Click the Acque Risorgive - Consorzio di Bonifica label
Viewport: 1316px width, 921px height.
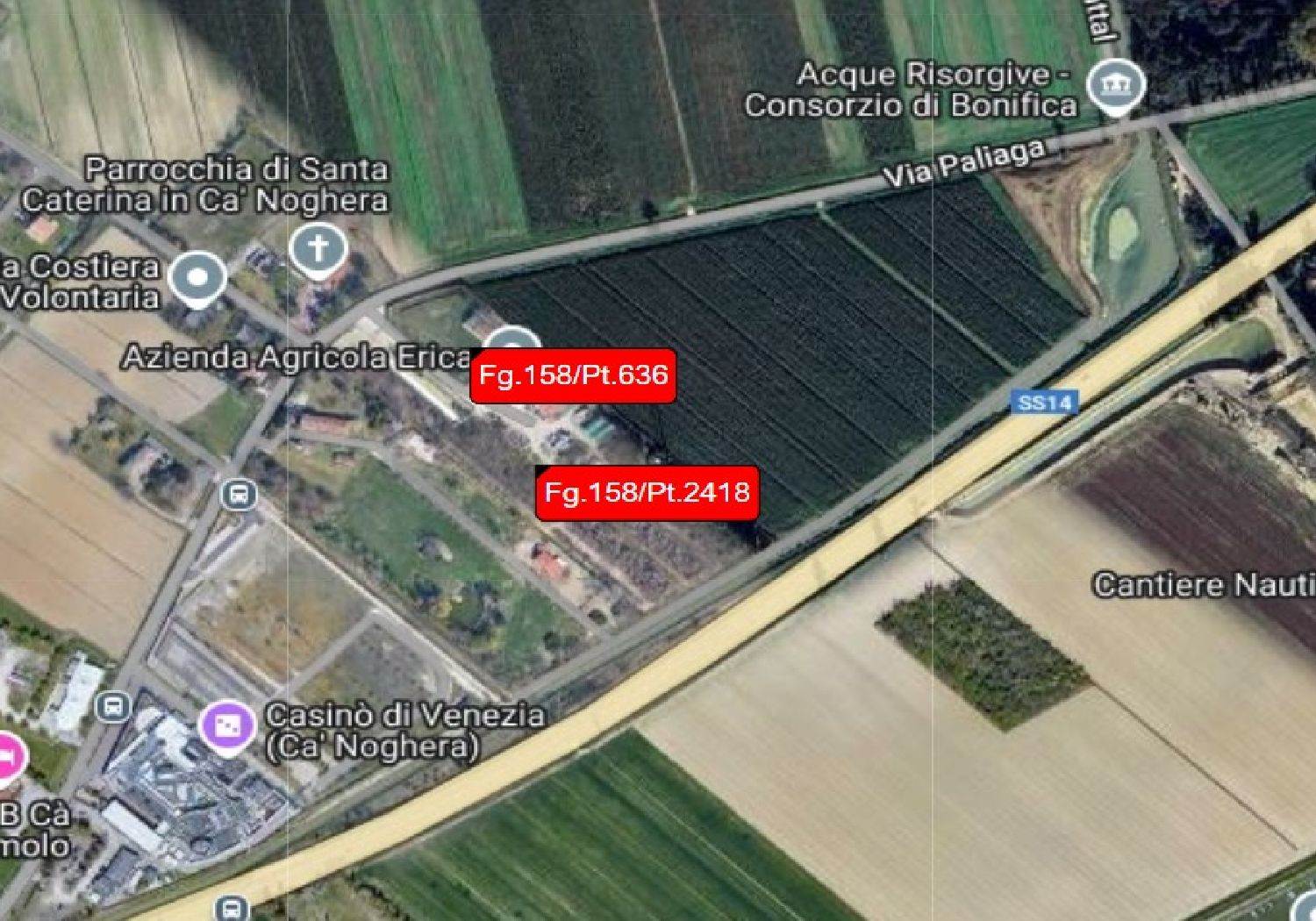[x=912, y=90]
